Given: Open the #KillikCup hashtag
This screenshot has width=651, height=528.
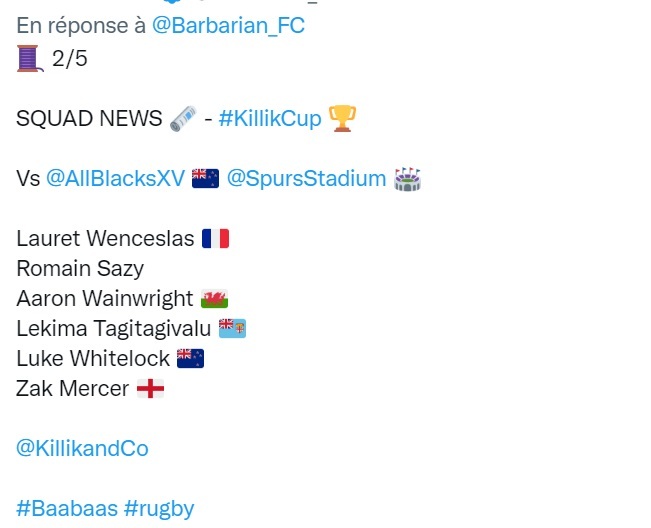Looking at the screenshot, I should (x=270, y=119).
